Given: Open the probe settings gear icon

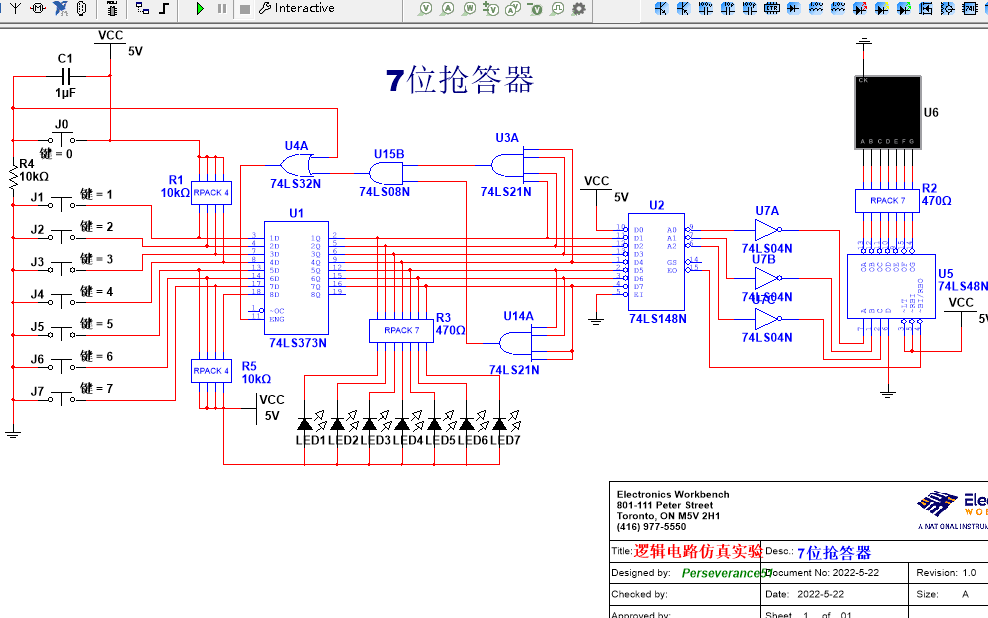Looking at the screenshot, I should tap(577, 9).
